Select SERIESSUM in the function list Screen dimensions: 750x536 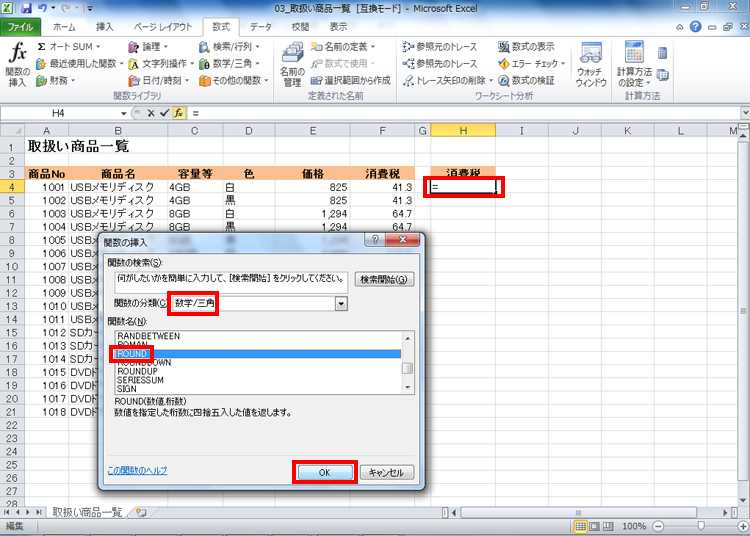point(140,380)
